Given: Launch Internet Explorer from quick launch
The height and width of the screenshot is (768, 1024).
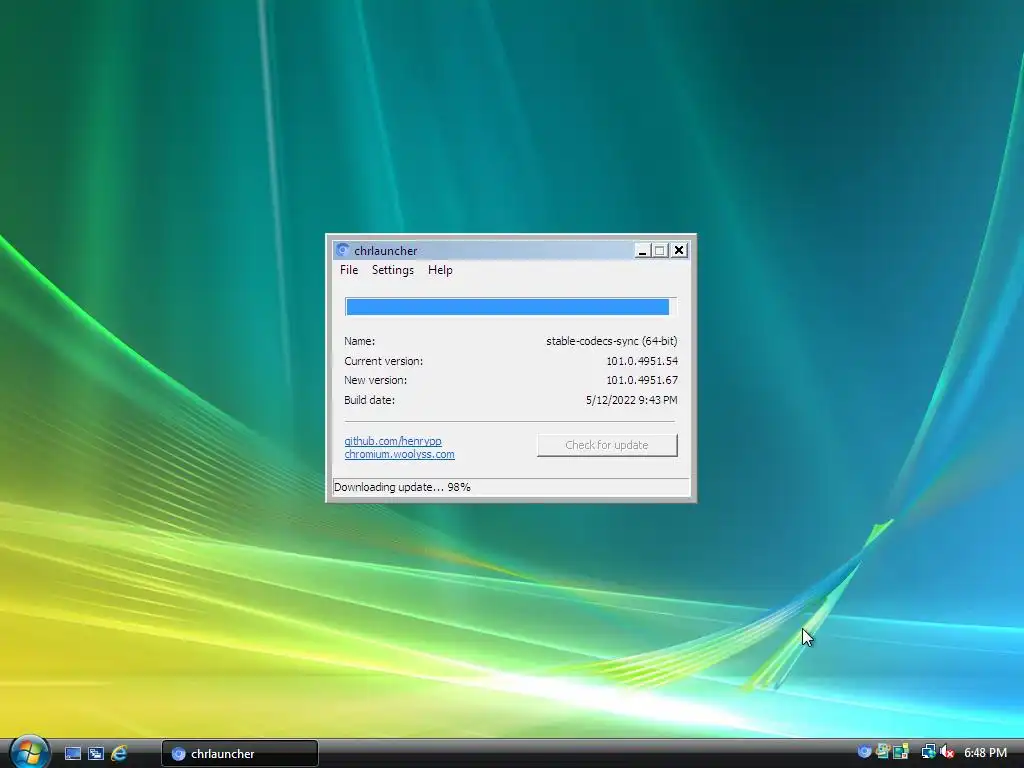Looking at the screenshot, I should point(119,753).
